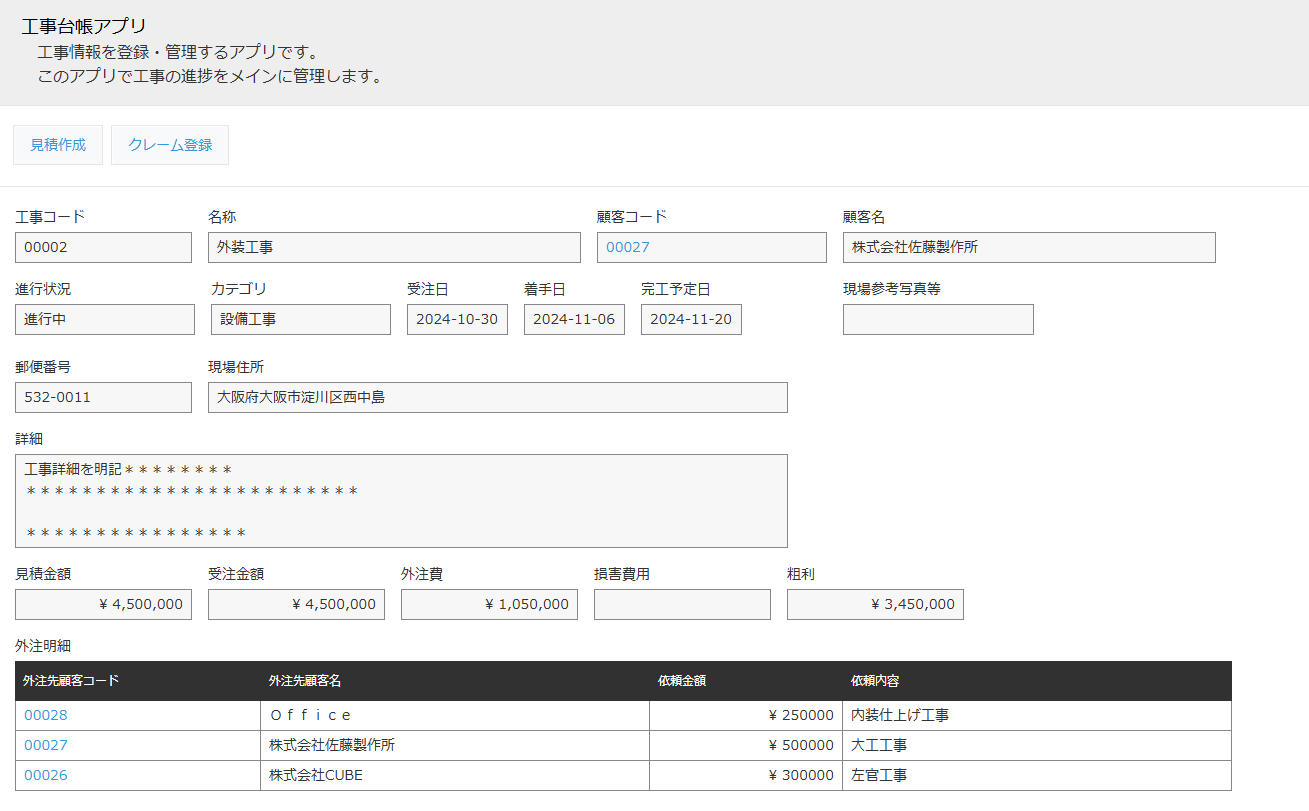Select the 進行状況 field showing 進行中
This screenshot has width=1309, height=811.
(x=105, y=320)
